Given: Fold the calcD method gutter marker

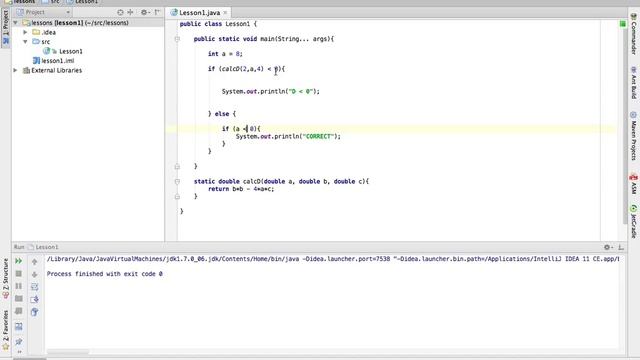Looking at the screenshot, I should (x=177, y=181).
